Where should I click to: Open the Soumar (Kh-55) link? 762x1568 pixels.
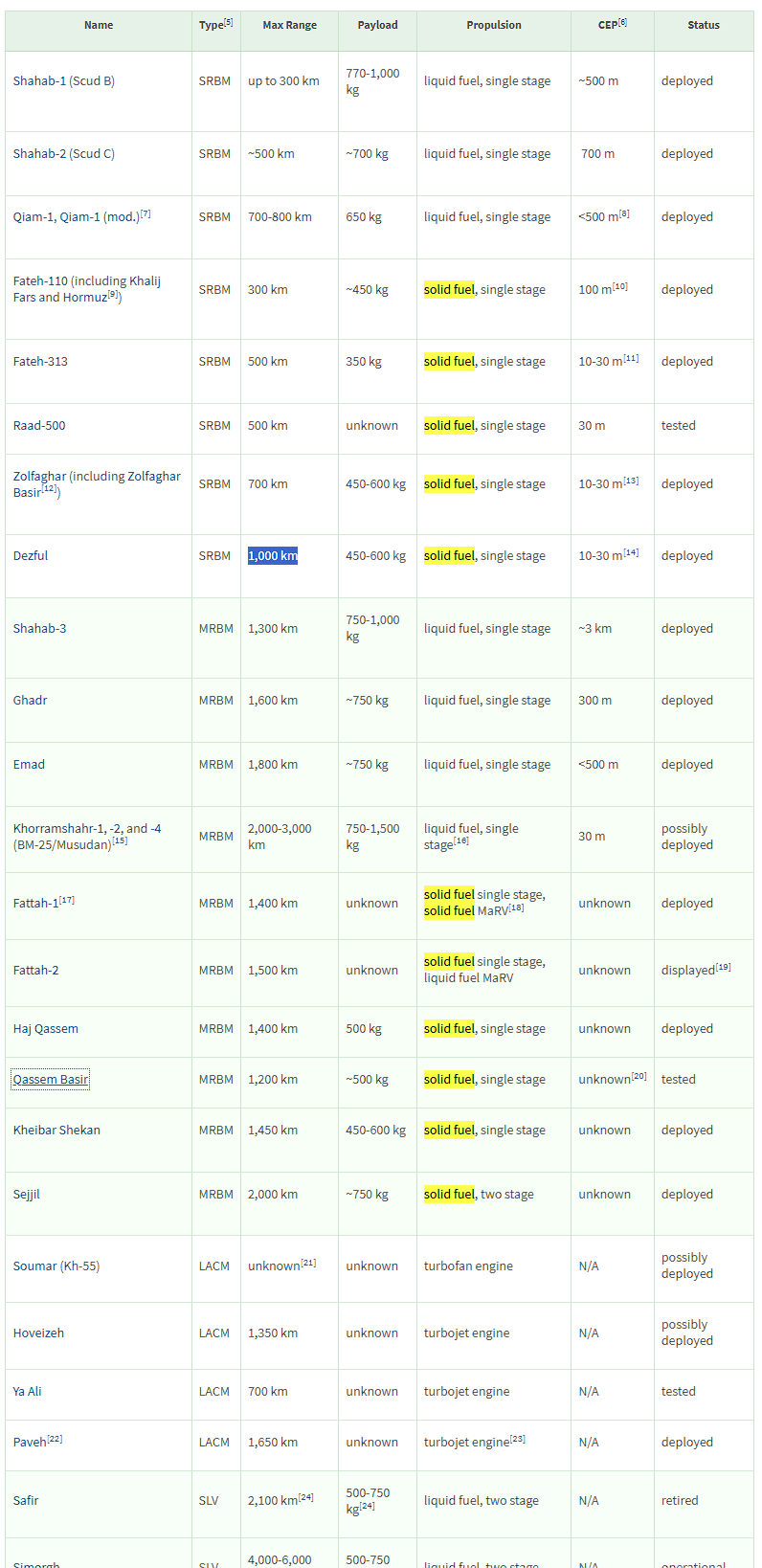click(56, 1266)
